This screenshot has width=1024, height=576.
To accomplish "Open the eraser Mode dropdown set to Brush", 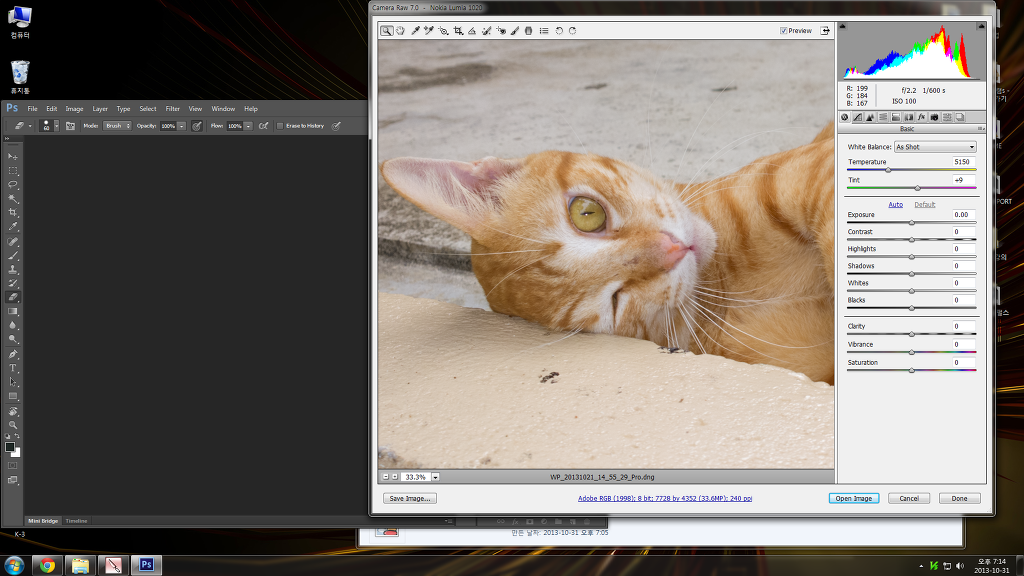I will tap(118, 126).
